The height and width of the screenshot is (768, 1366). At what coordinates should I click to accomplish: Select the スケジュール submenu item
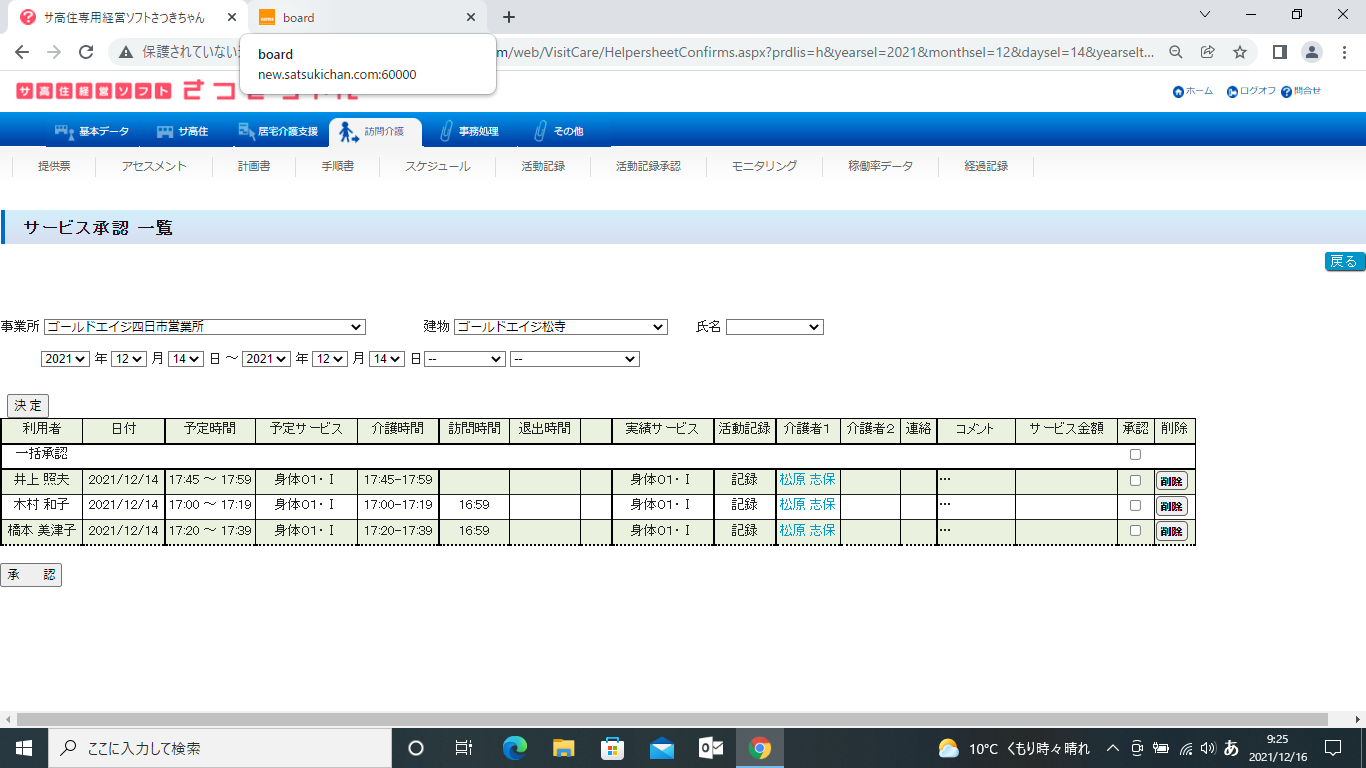[x=437, y=167]
